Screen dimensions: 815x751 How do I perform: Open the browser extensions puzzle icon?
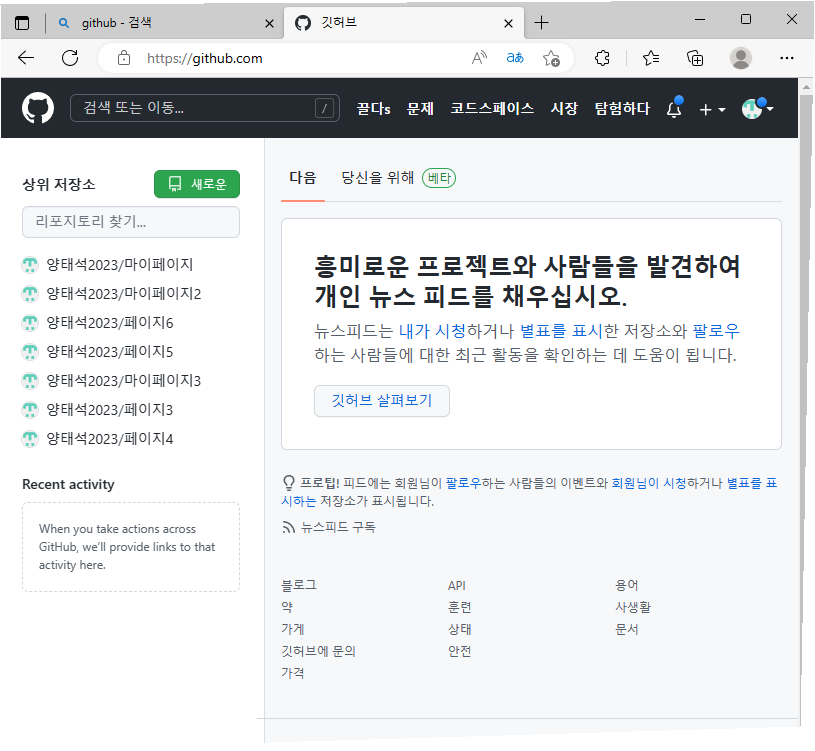[x=602, y=58]
